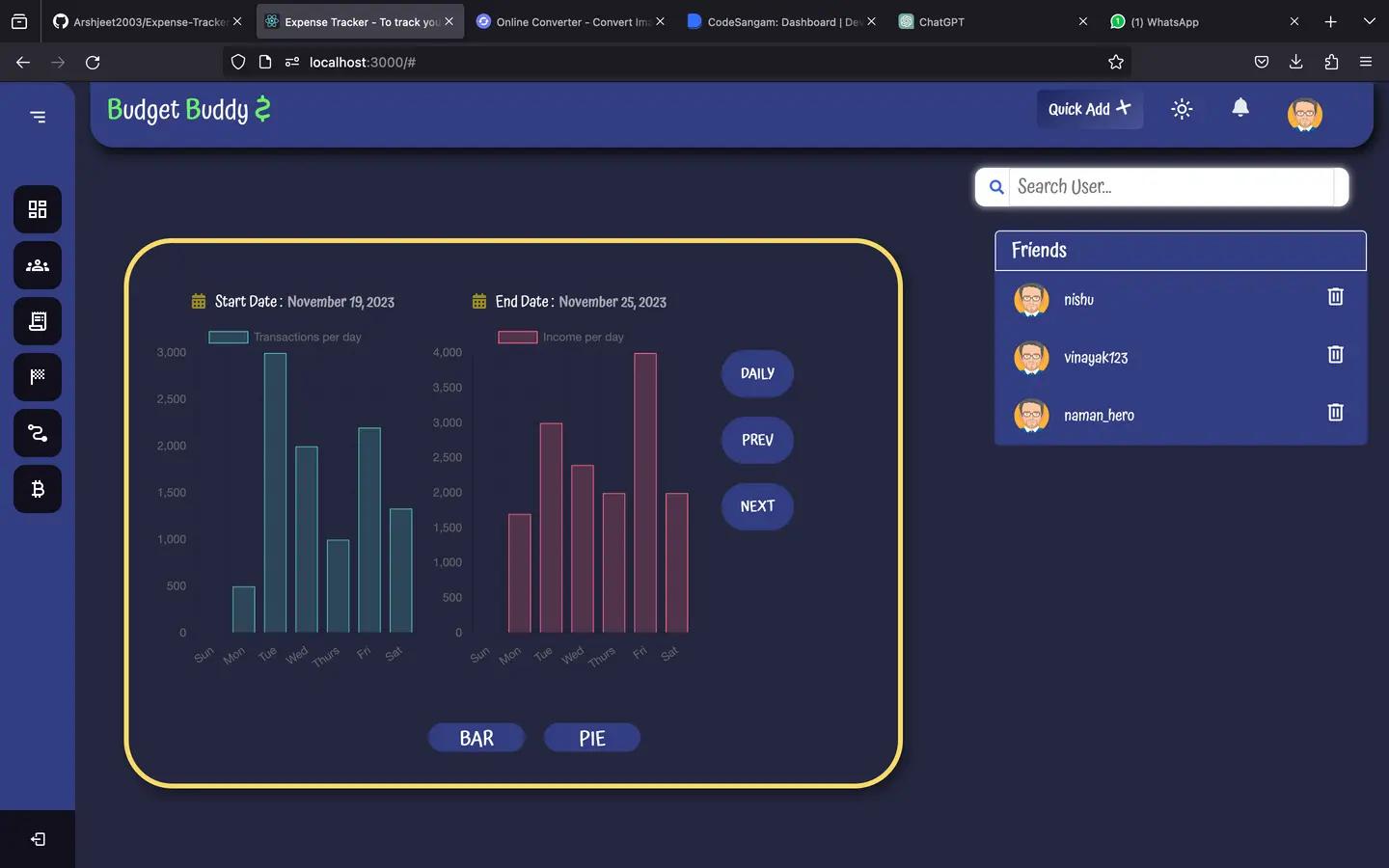This screenshot has width=1389, height=868.
Task: Click the PREV button
Action: click(x=757, y=440)
